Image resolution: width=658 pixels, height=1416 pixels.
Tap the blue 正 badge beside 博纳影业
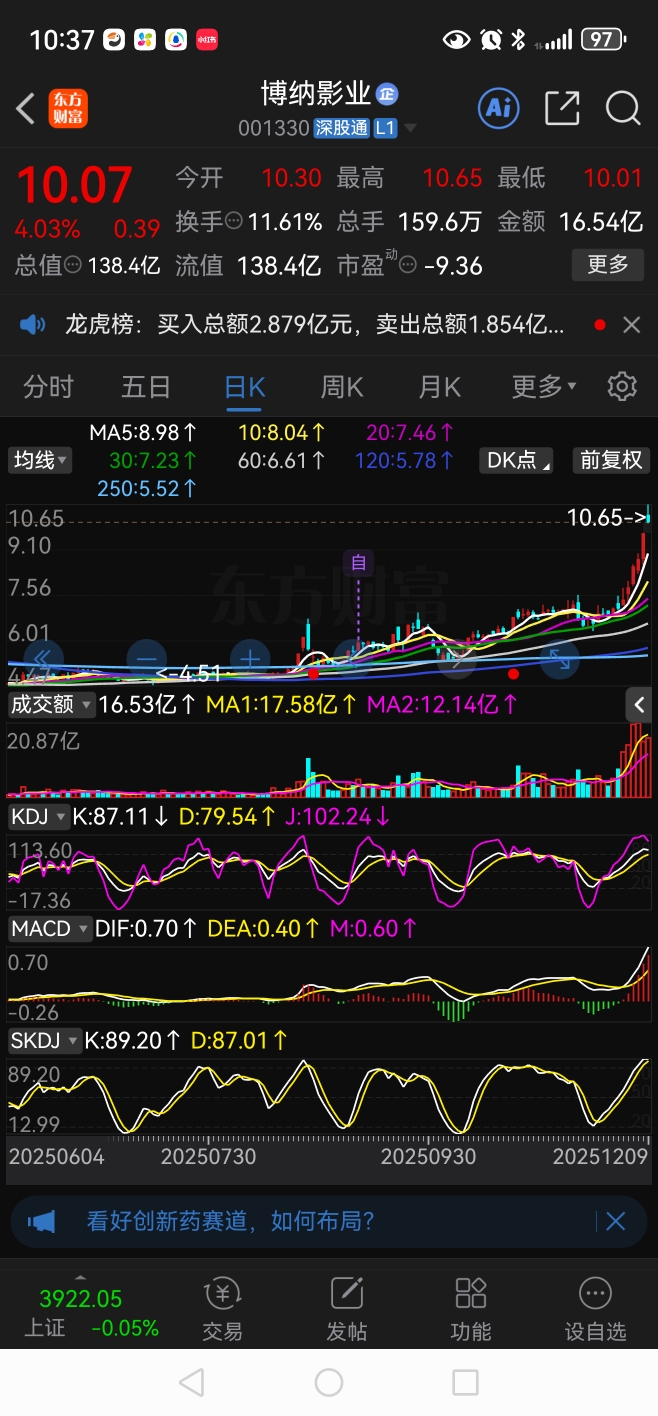click(x=387, y=95)
